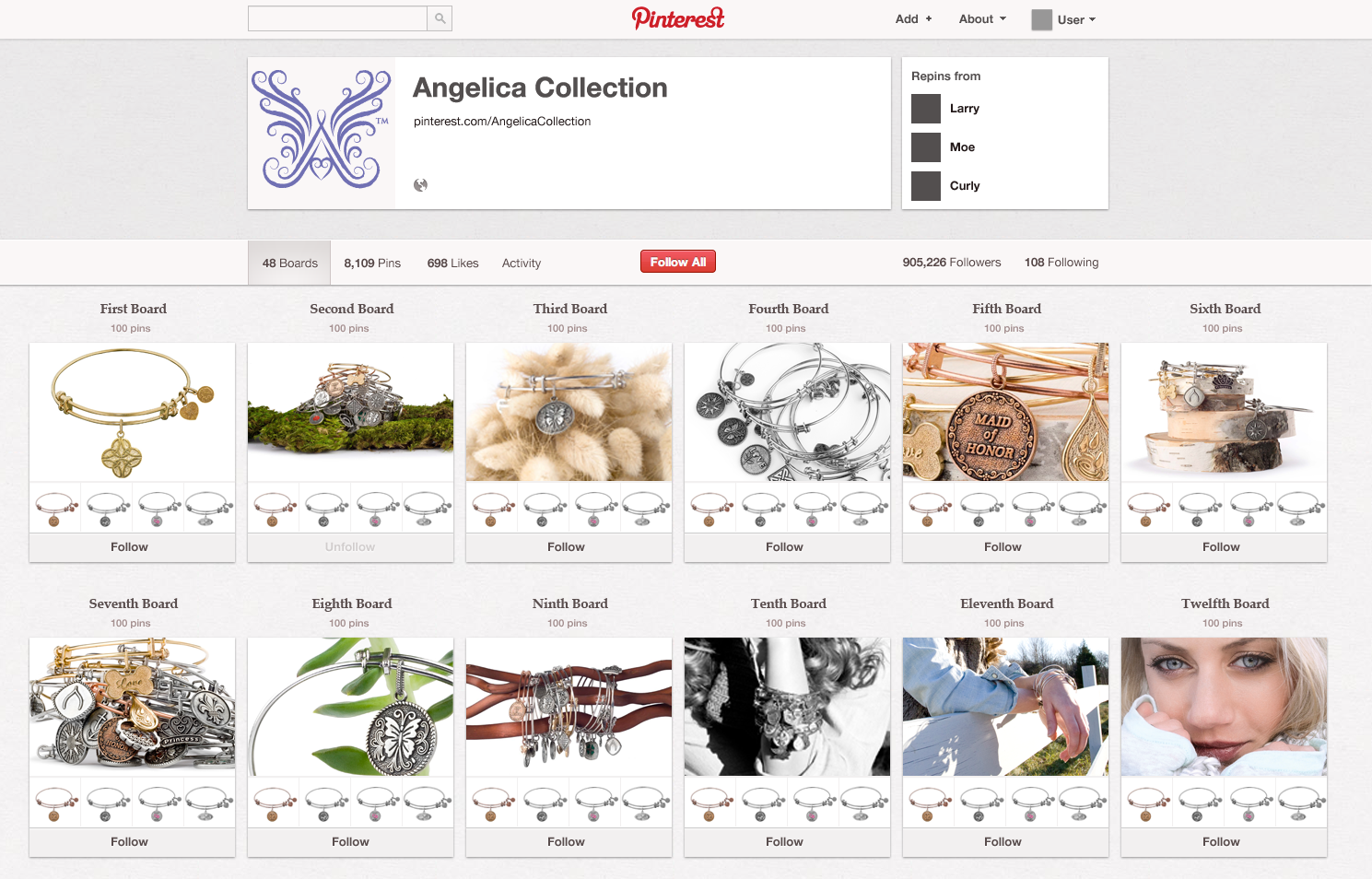Viewport: 1372px width, 879px height.
Task: Expand the Add dropdown menu
Action: click(913, 19)
